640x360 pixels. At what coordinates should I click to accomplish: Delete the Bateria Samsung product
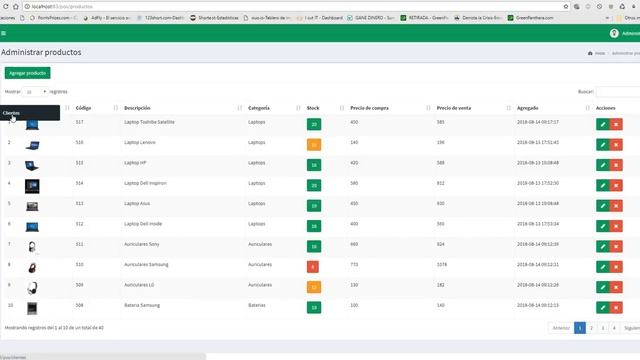(616, 307)
